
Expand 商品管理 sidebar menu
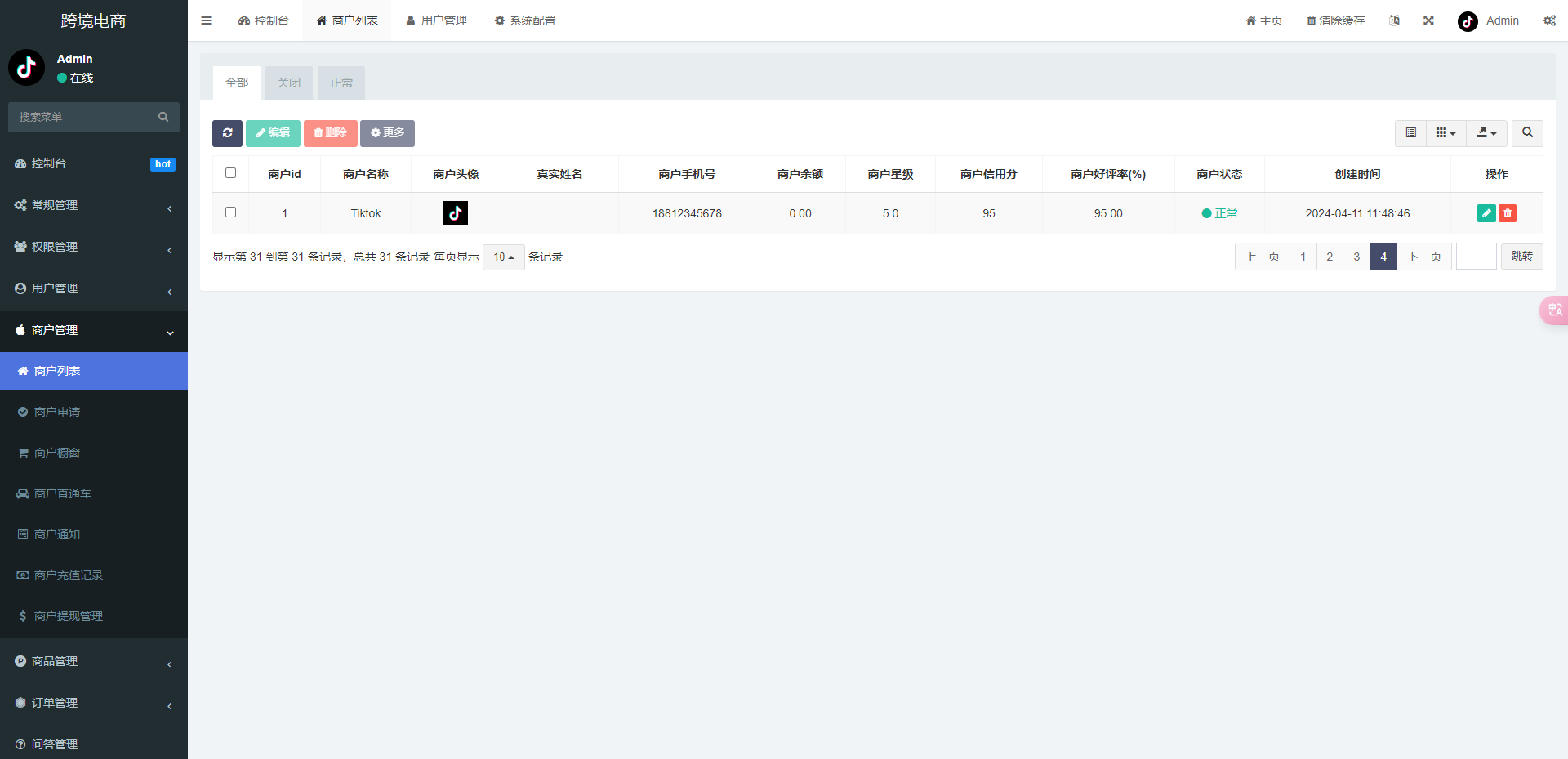[94, 661]
